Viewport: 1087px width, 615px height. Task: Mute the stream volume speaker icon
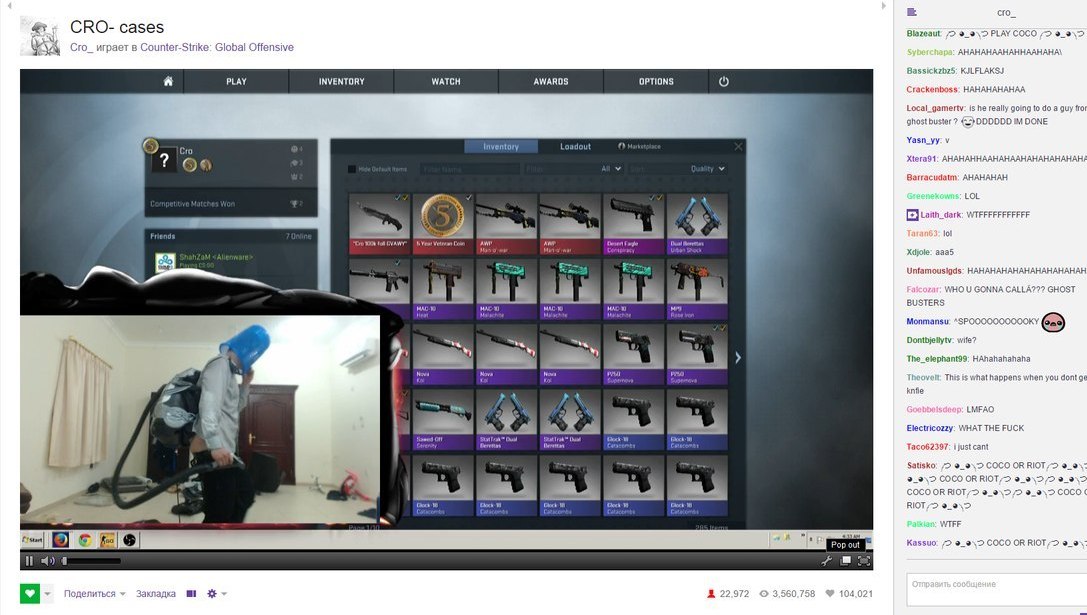click(x=47, y=561)
